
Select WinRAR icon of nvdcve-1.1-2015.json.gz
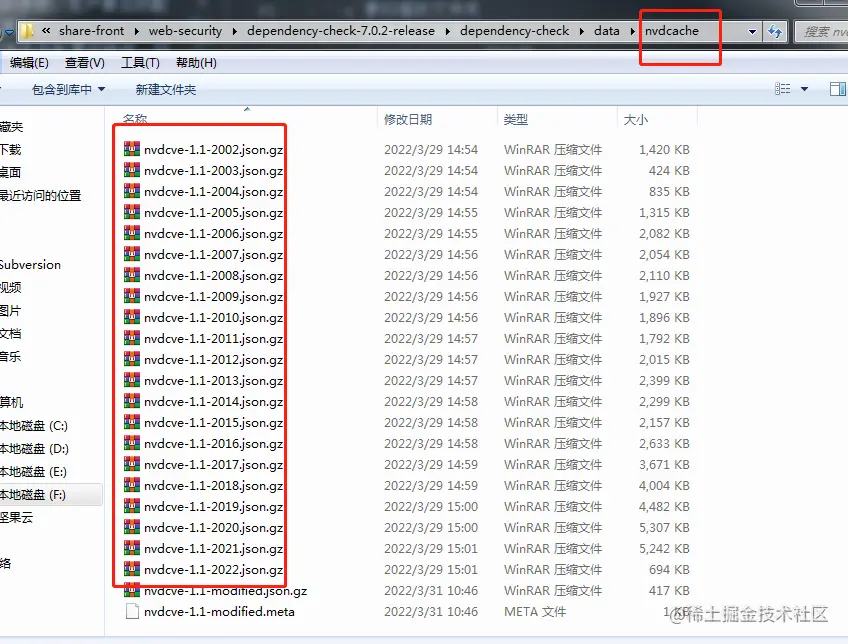coord(132,422)
